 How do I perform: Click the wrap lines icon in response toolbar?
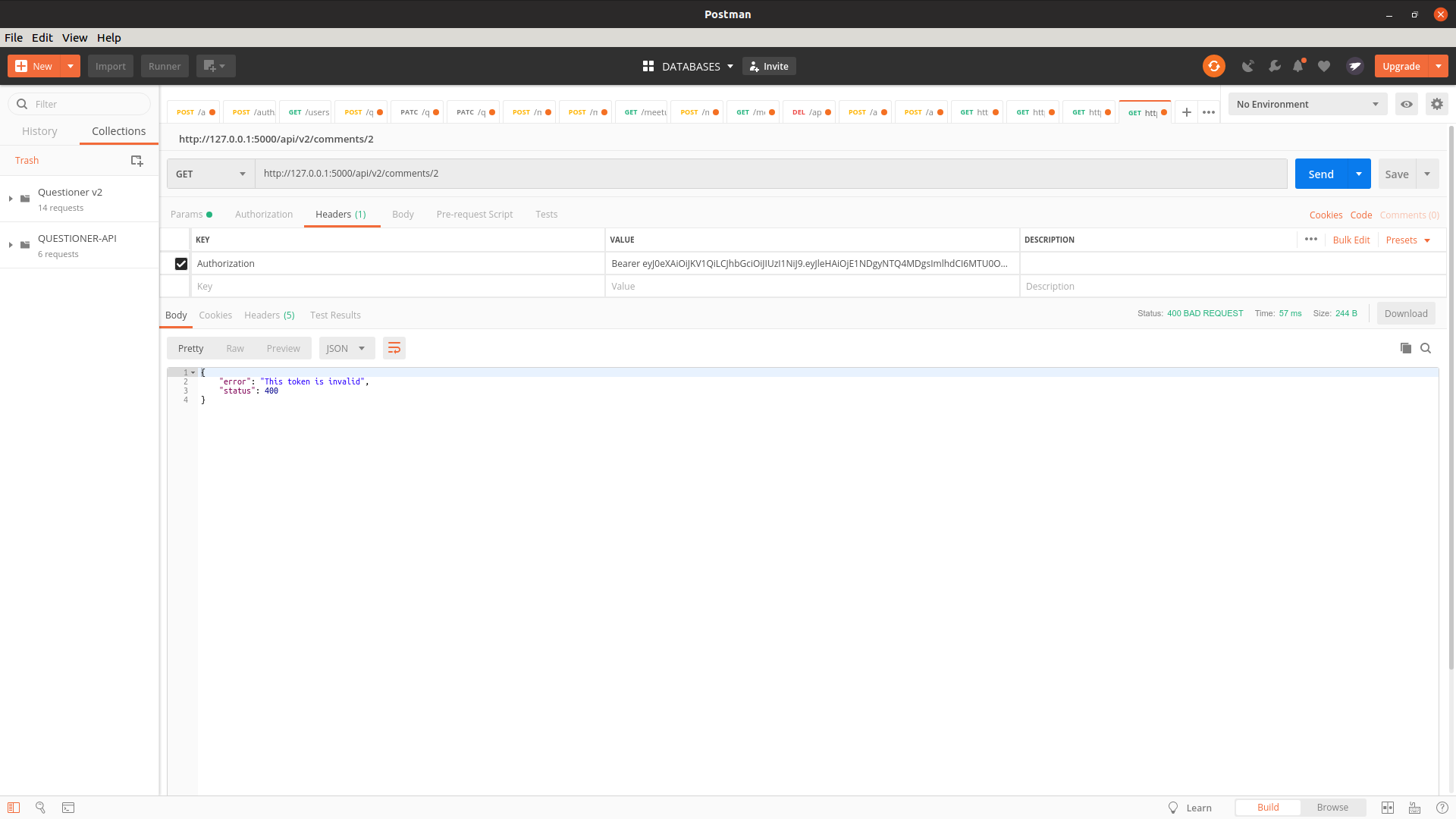tap(394, 348)
